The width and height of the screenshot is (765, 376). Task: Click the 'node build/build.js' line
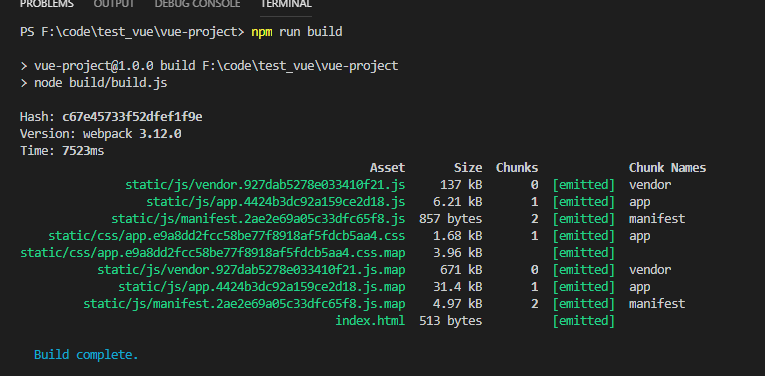click(94, 83)
